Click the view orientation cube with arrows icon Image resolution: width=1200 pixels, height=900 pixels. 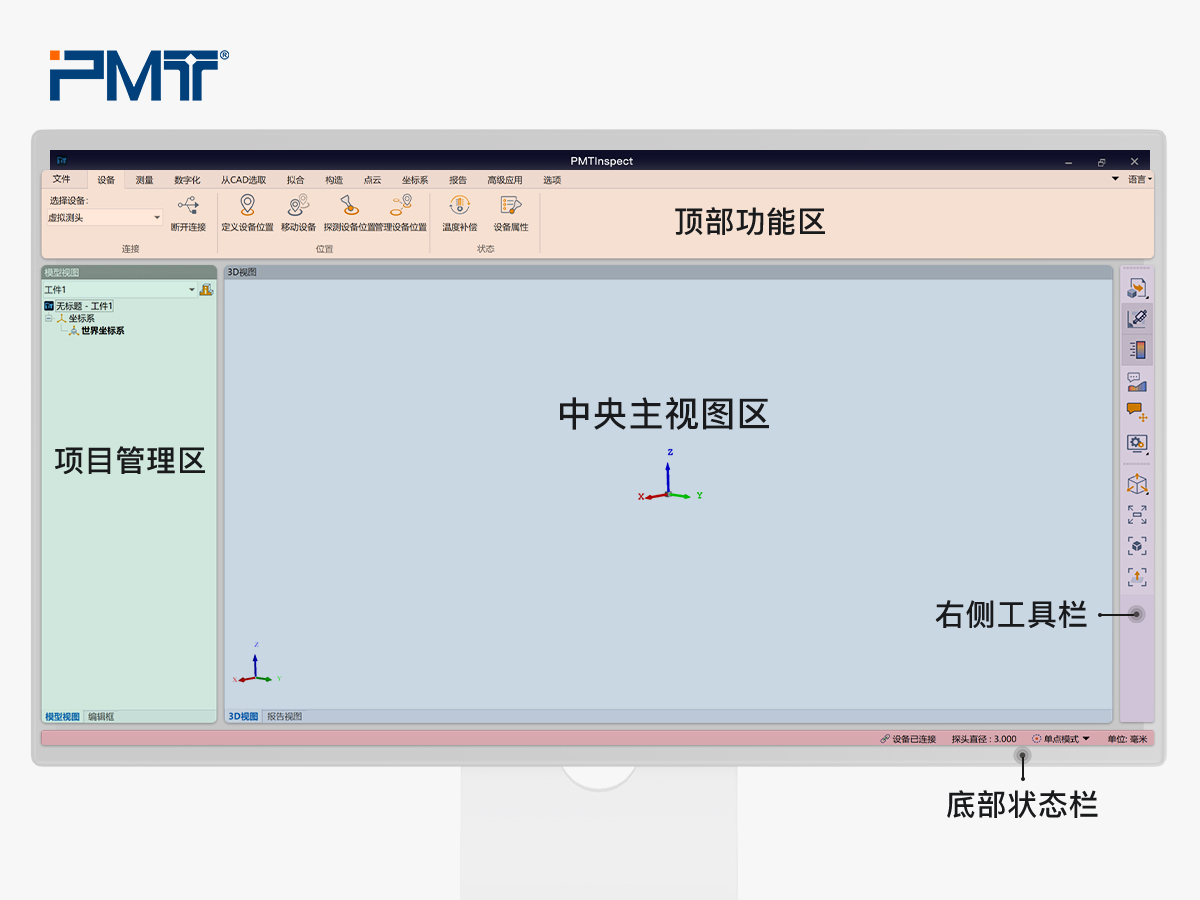click(x=1137, y=484)
